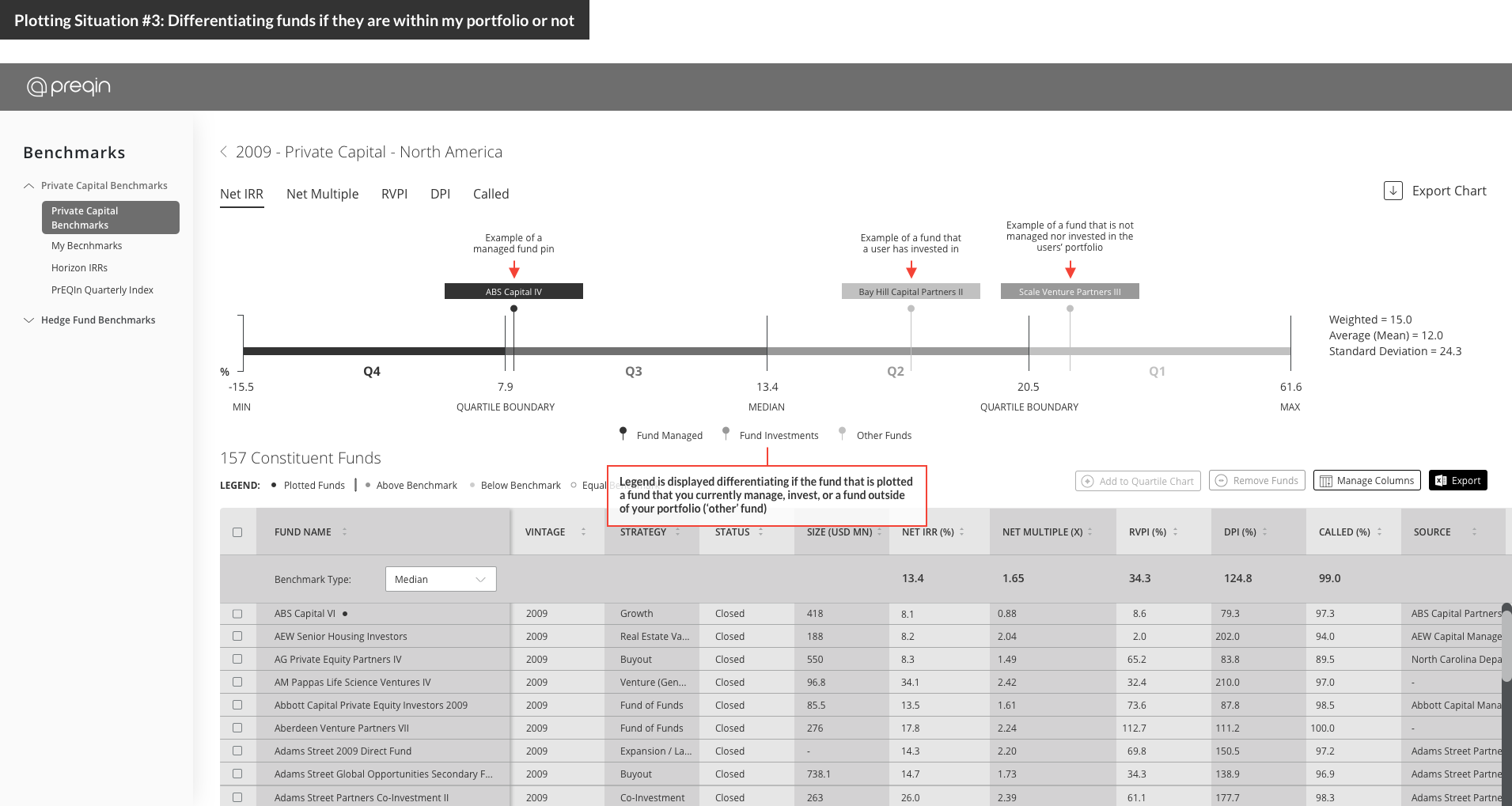Sort by DPI (%) column arrows
The image size is (1512, 806).
click(x=1264, y=532)
